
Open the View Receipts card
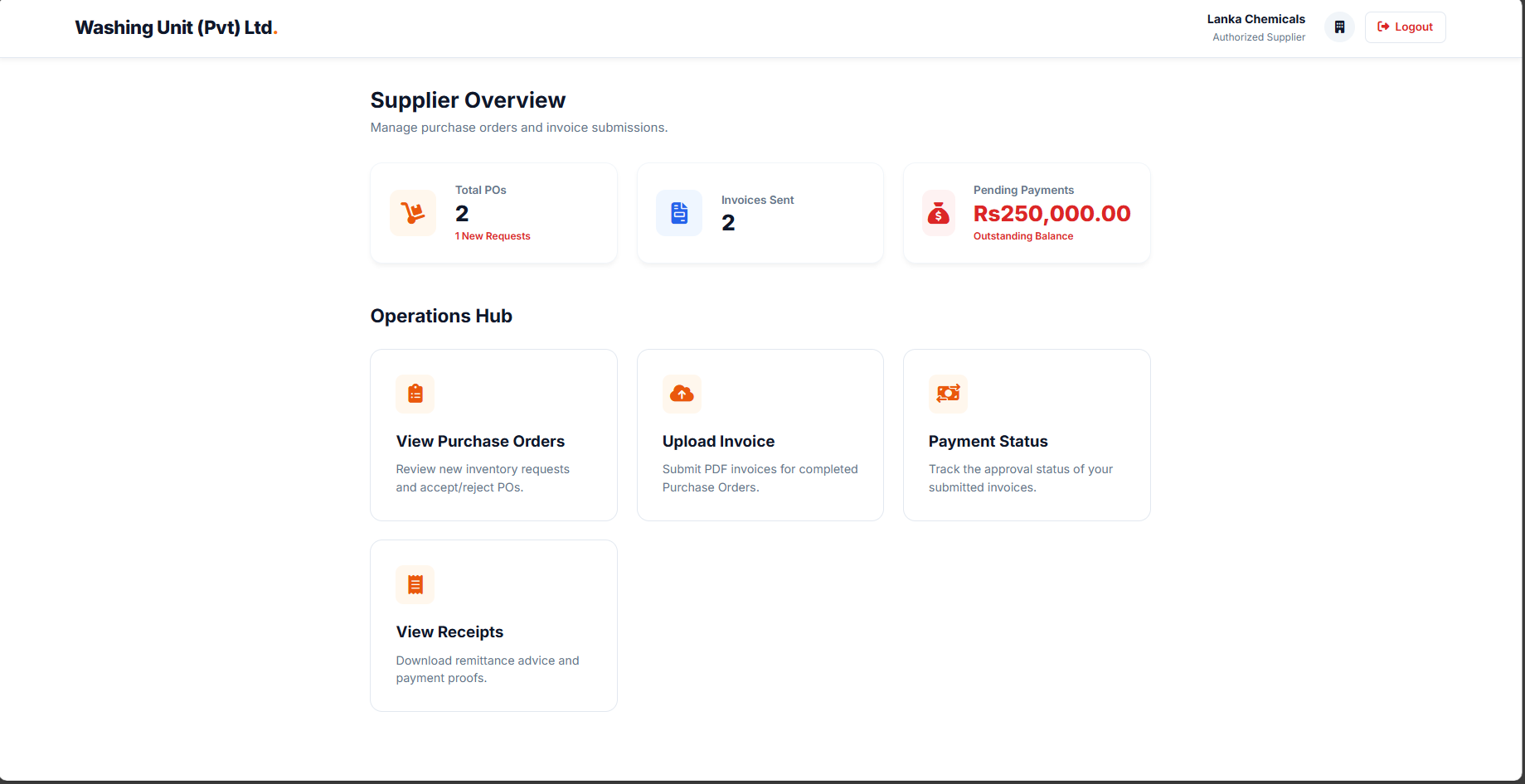493,626
